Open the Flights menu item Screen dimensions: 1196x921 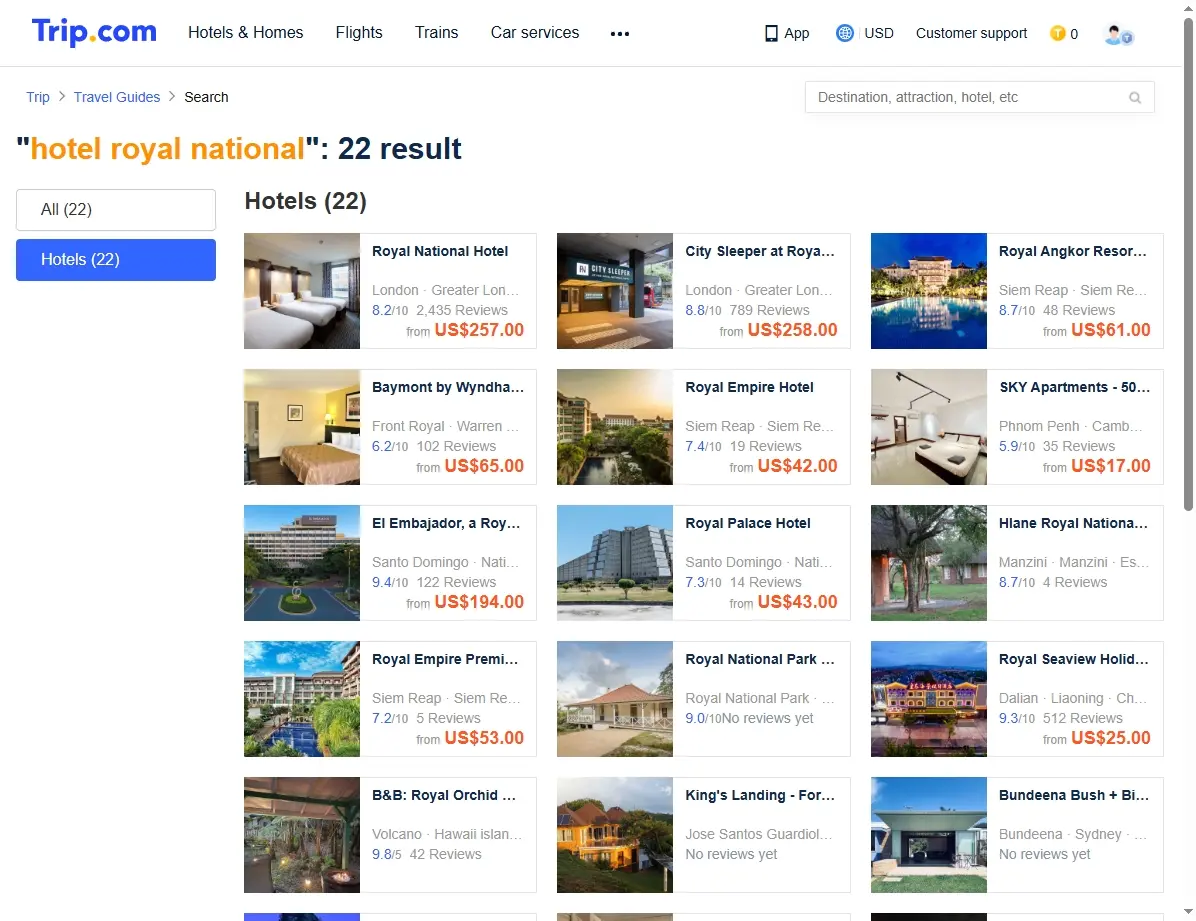359,33
